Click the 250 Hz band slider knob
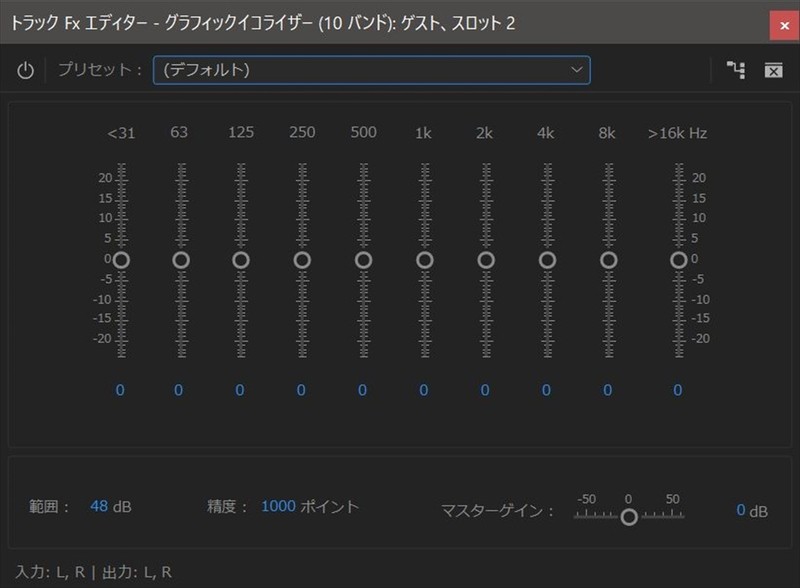 pos(302,260)
